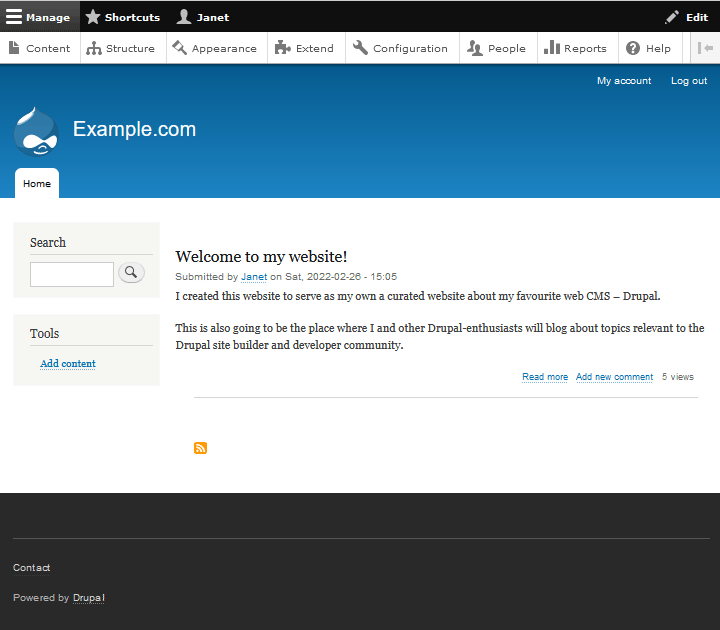Open the Janet user menu

[x=202, y=17]
